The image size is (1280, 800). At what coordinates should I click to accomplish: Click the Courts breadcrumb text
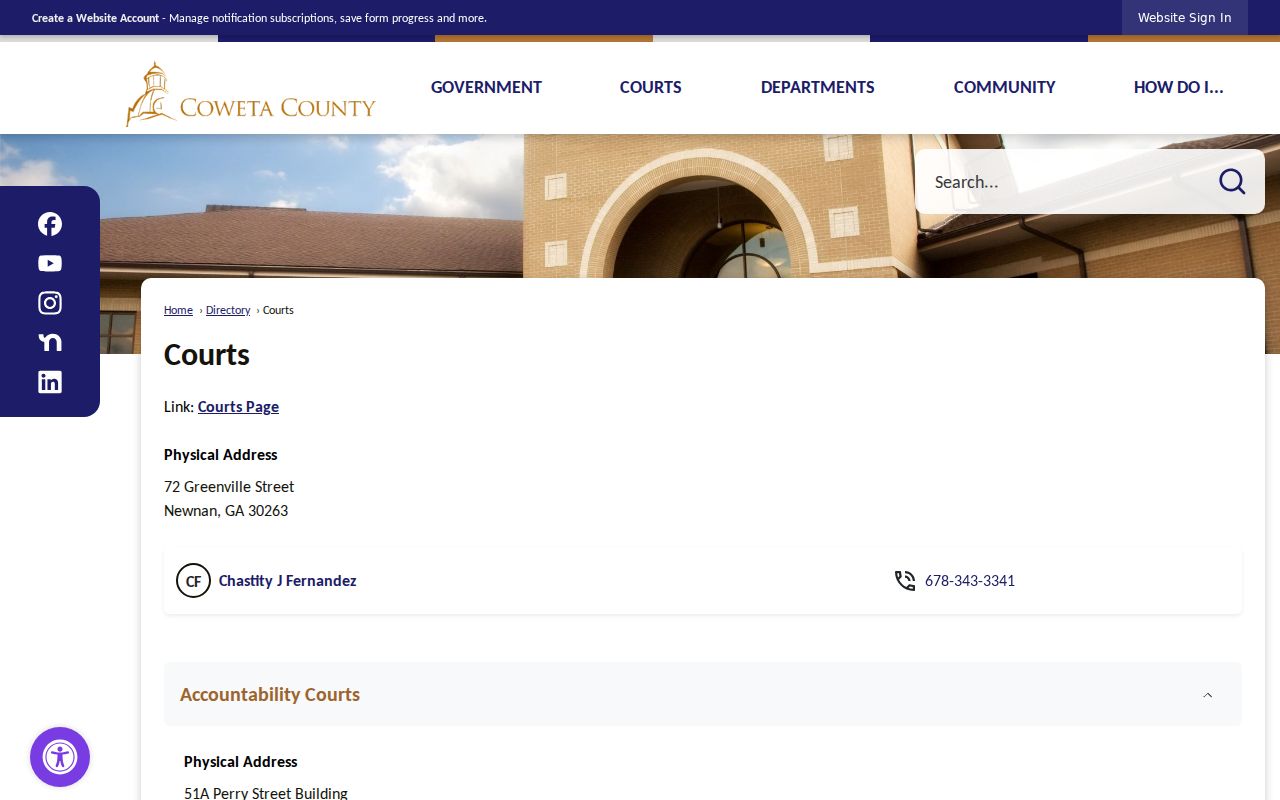[278, 310]
